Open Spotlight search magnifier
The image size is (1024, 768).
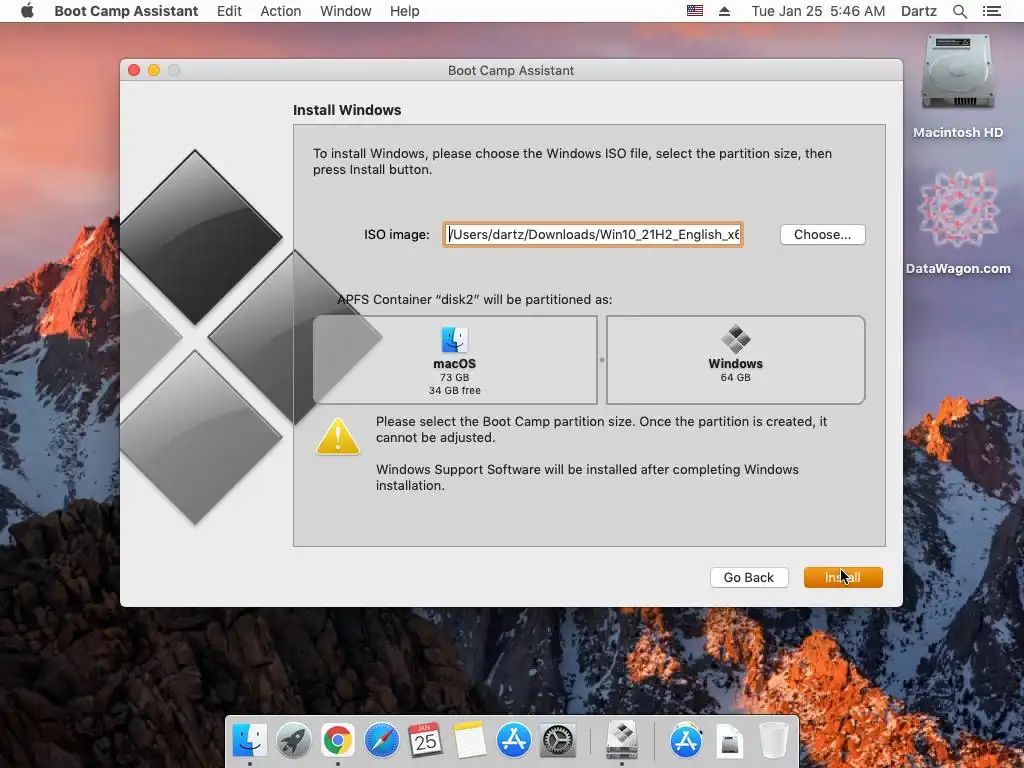coord(959,11)
